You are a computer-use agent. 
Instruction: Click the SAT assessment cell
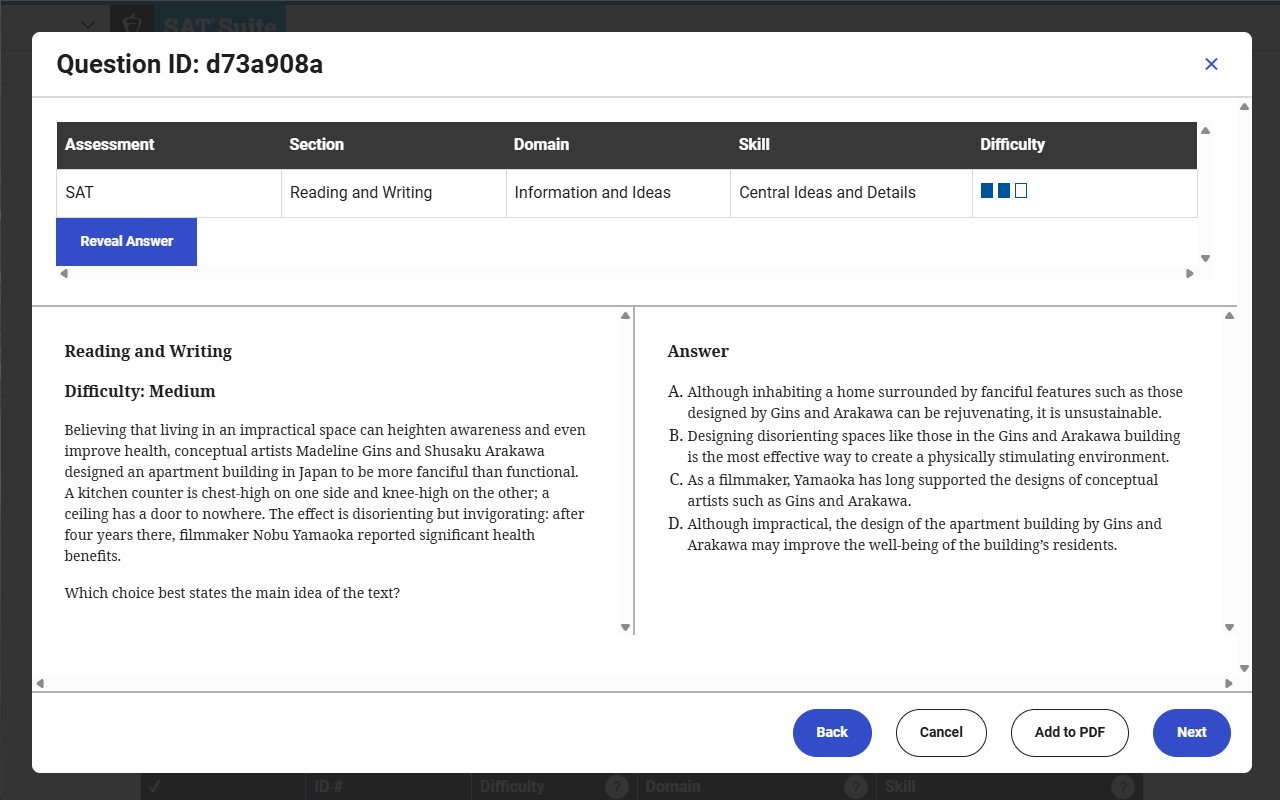click(169, 193)
